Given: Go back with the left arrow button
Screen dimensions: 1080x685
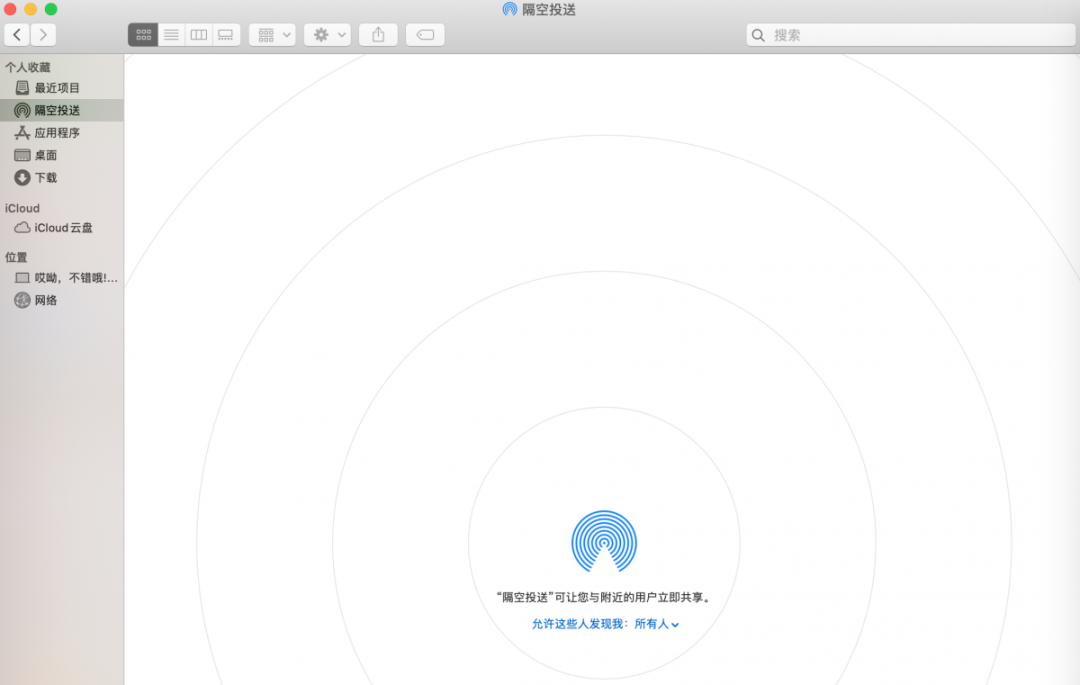Looking at the screenshot, I should click(x=17, y=34).
